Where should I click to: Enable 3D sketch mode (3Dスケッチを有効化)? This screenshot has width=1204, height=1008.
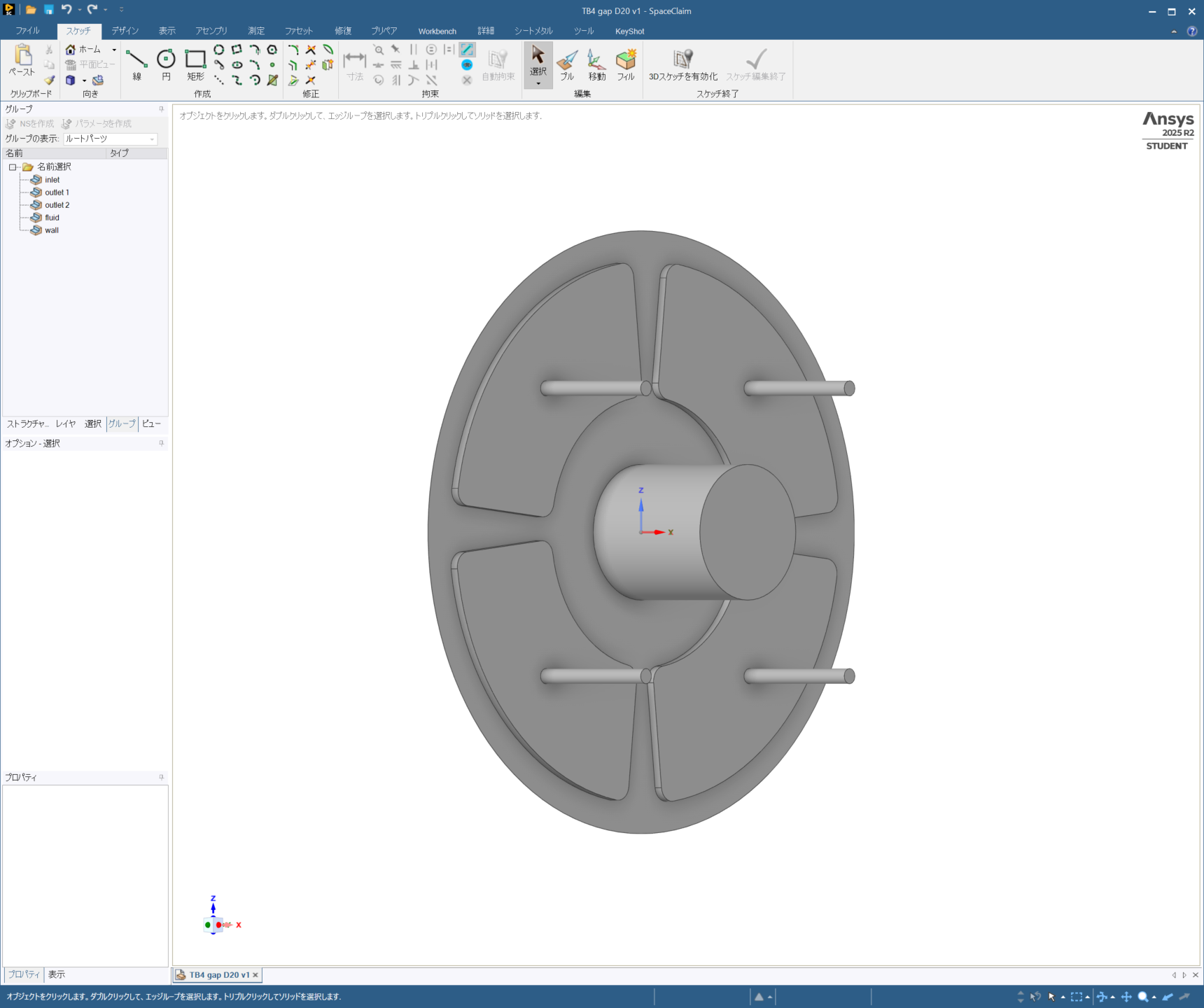click(682, 64)
